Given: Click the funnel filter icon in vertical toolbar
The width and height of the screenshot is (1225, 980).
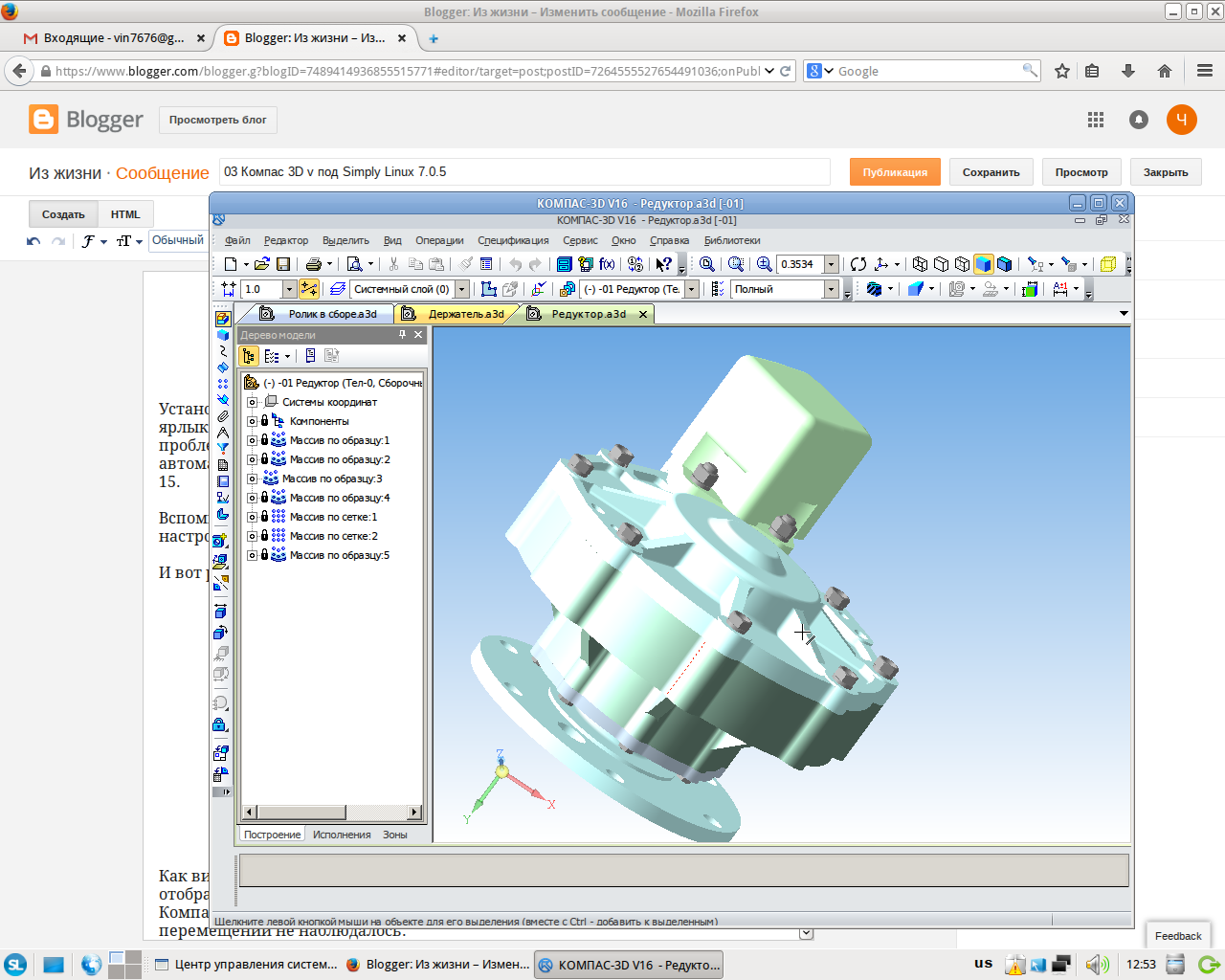Looking at the screenshot, I should (223, 448).
